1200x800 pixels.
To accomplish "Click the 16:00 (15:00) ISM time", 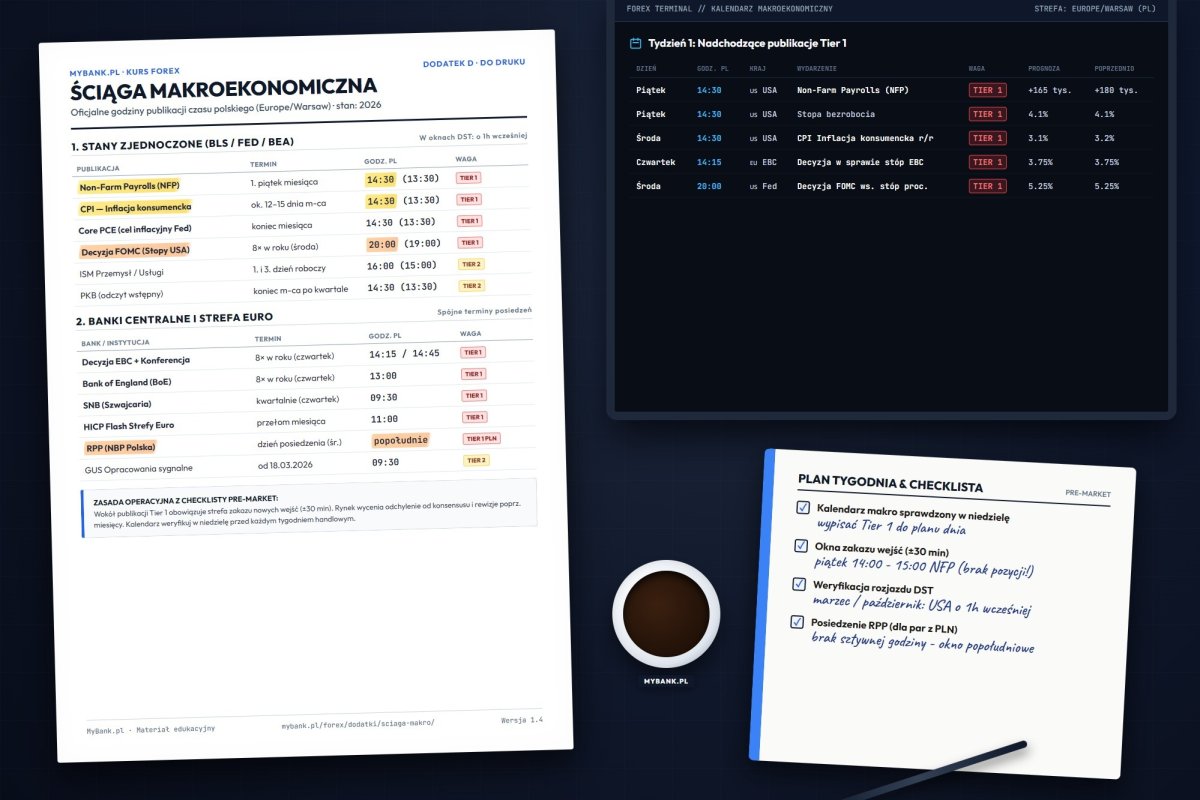I will (x=401, y=265).
